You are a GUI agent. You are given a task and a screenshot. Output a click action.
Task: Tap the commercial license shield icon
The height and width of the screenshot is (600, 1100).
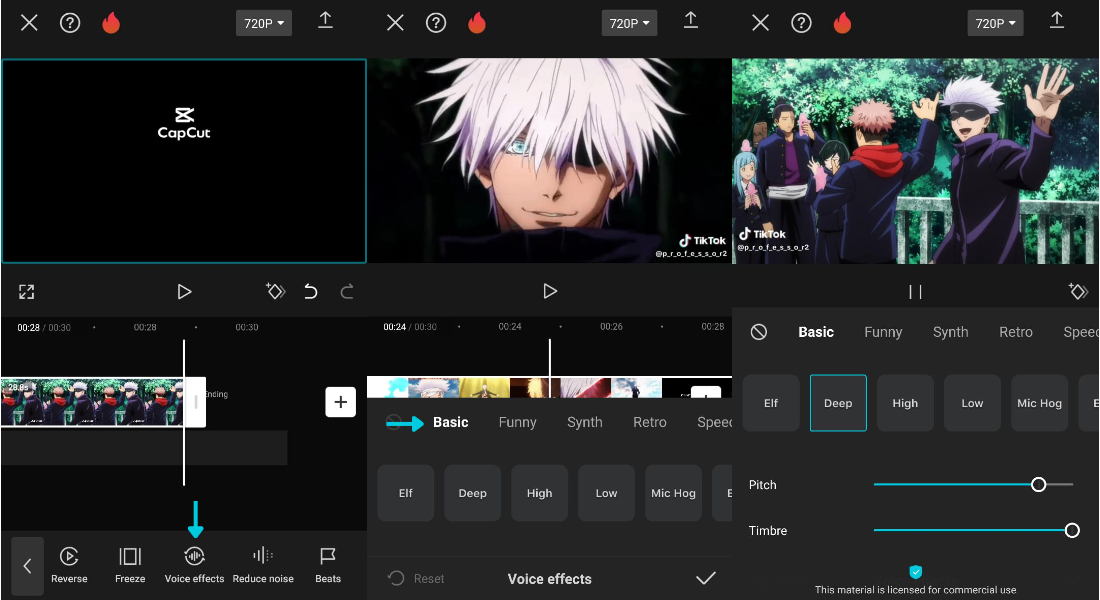tap(915, 572)
